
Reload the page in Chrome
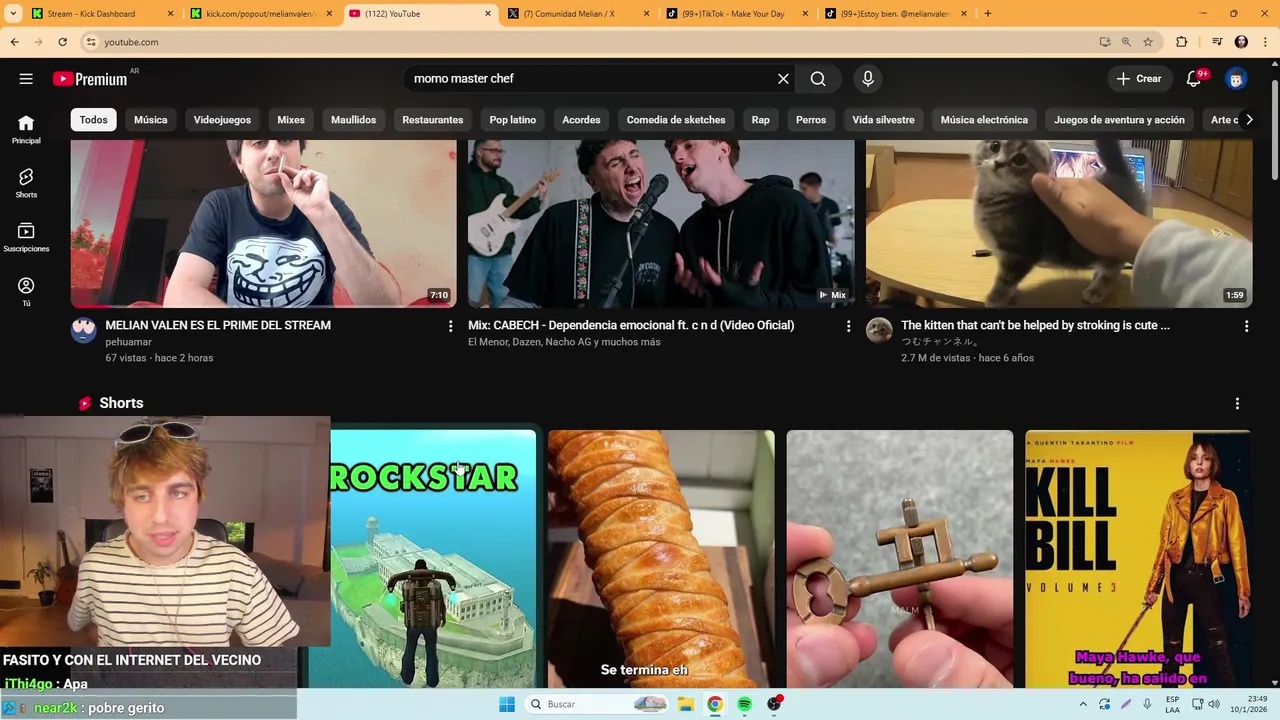click(62, 42)
